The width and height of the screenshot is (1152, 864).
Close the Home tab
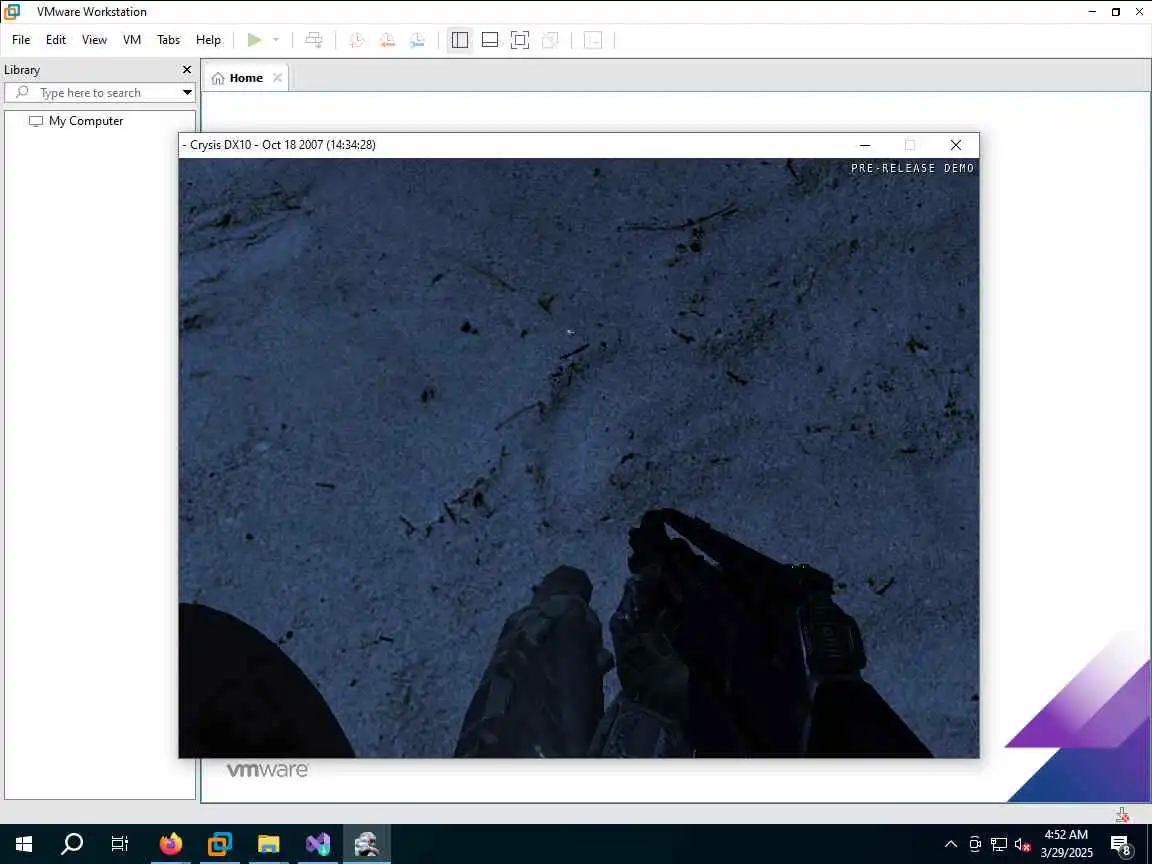(277, 78)
